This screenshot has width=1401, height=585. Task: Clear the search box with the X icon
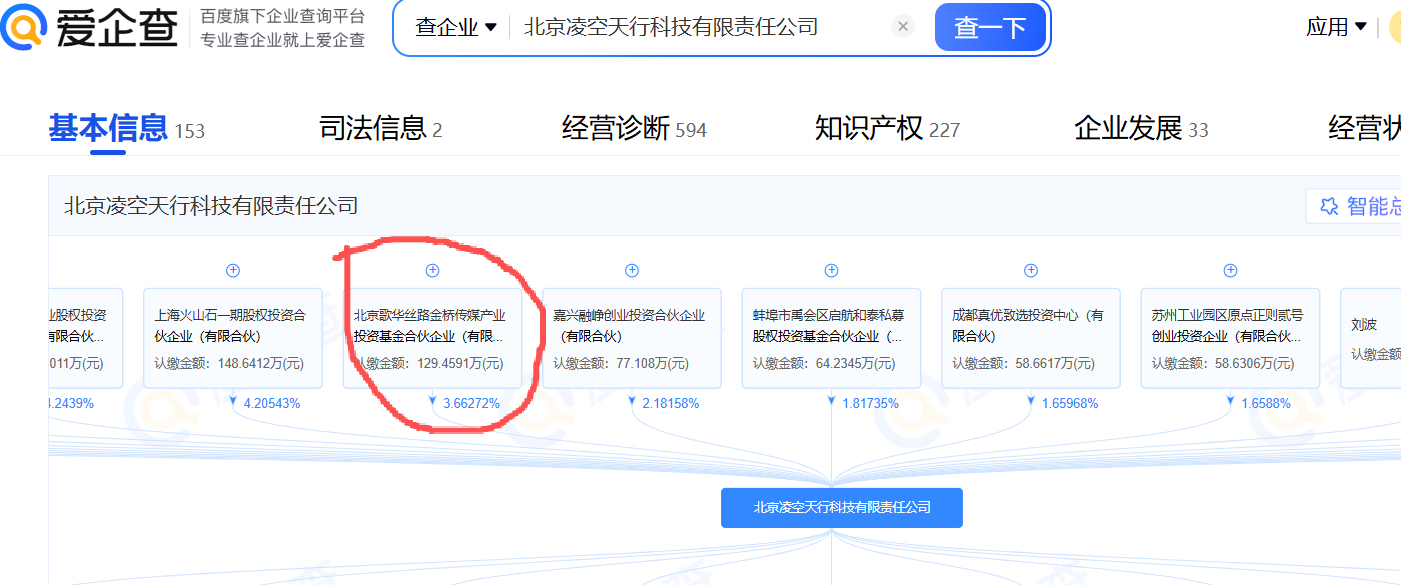(903, 27)
